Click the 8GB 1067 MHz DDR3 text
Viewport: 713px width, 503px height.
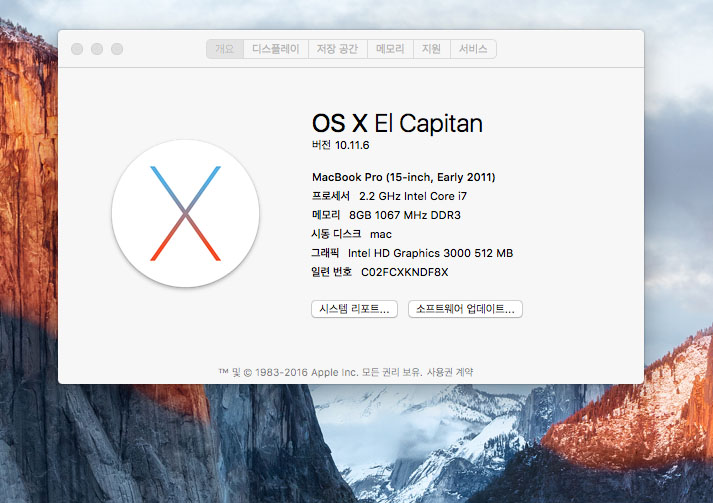pos(404,215)
